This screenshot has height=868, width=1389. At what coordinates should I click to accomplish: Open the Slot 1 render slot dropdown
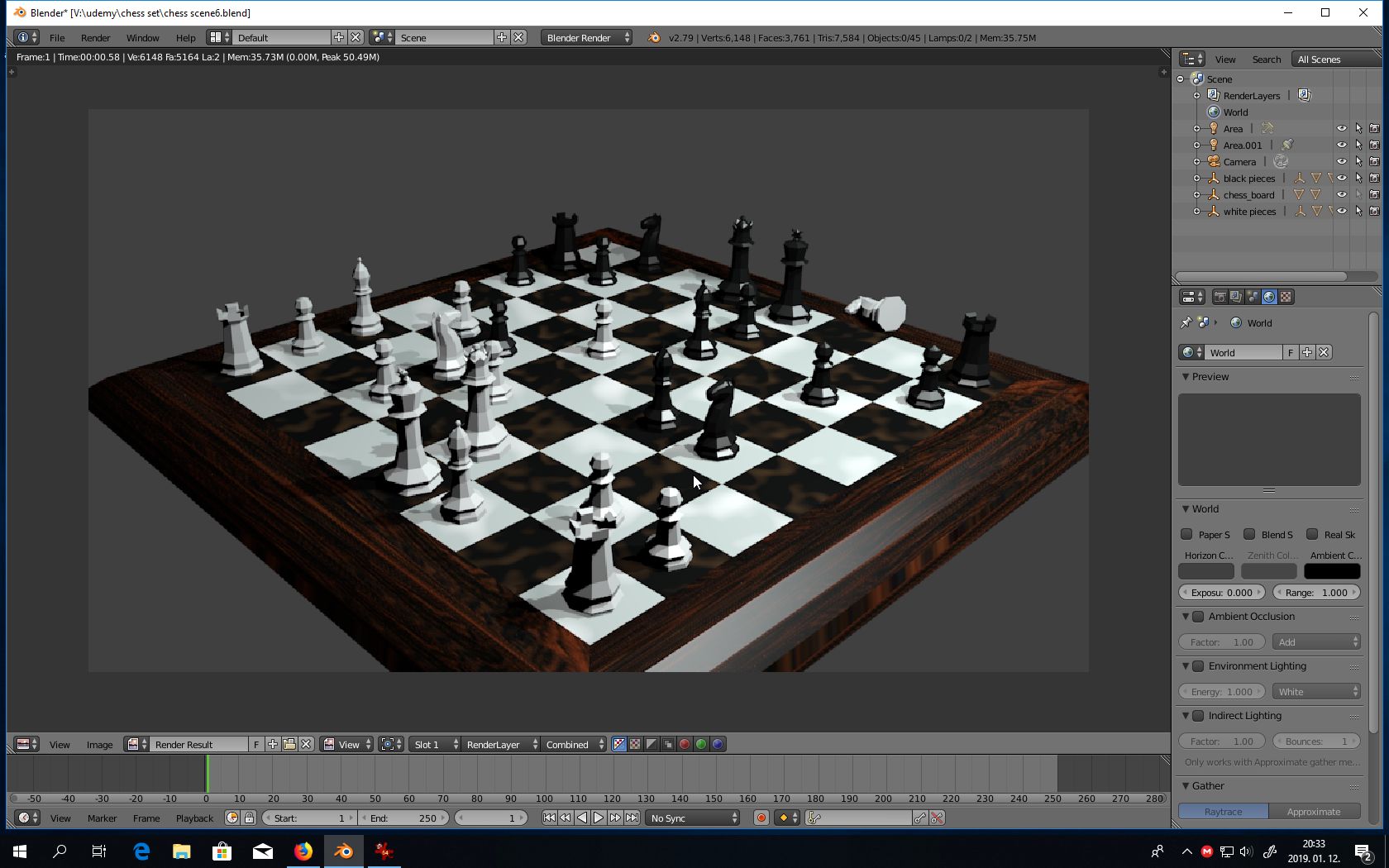(x=435, y=745)
